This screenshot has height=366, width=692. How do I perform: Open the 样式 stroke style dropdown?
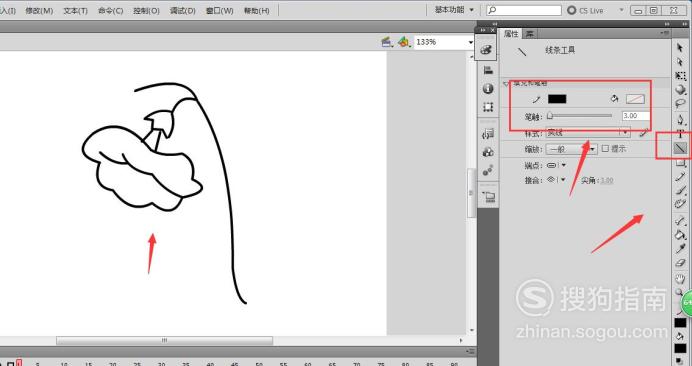588,132
